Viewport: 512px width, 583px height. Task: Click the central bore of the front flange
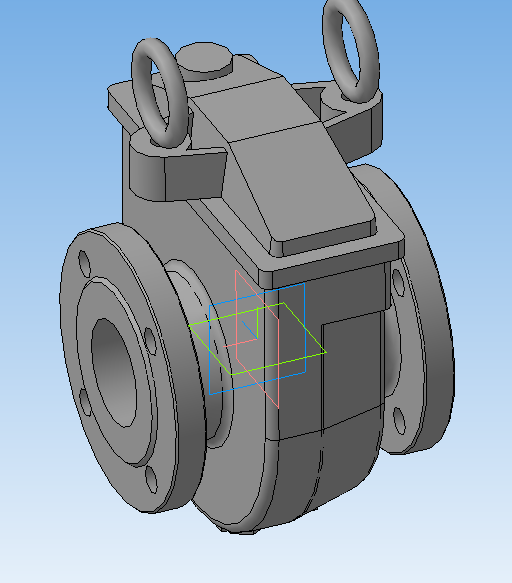(x=114, y=372)
